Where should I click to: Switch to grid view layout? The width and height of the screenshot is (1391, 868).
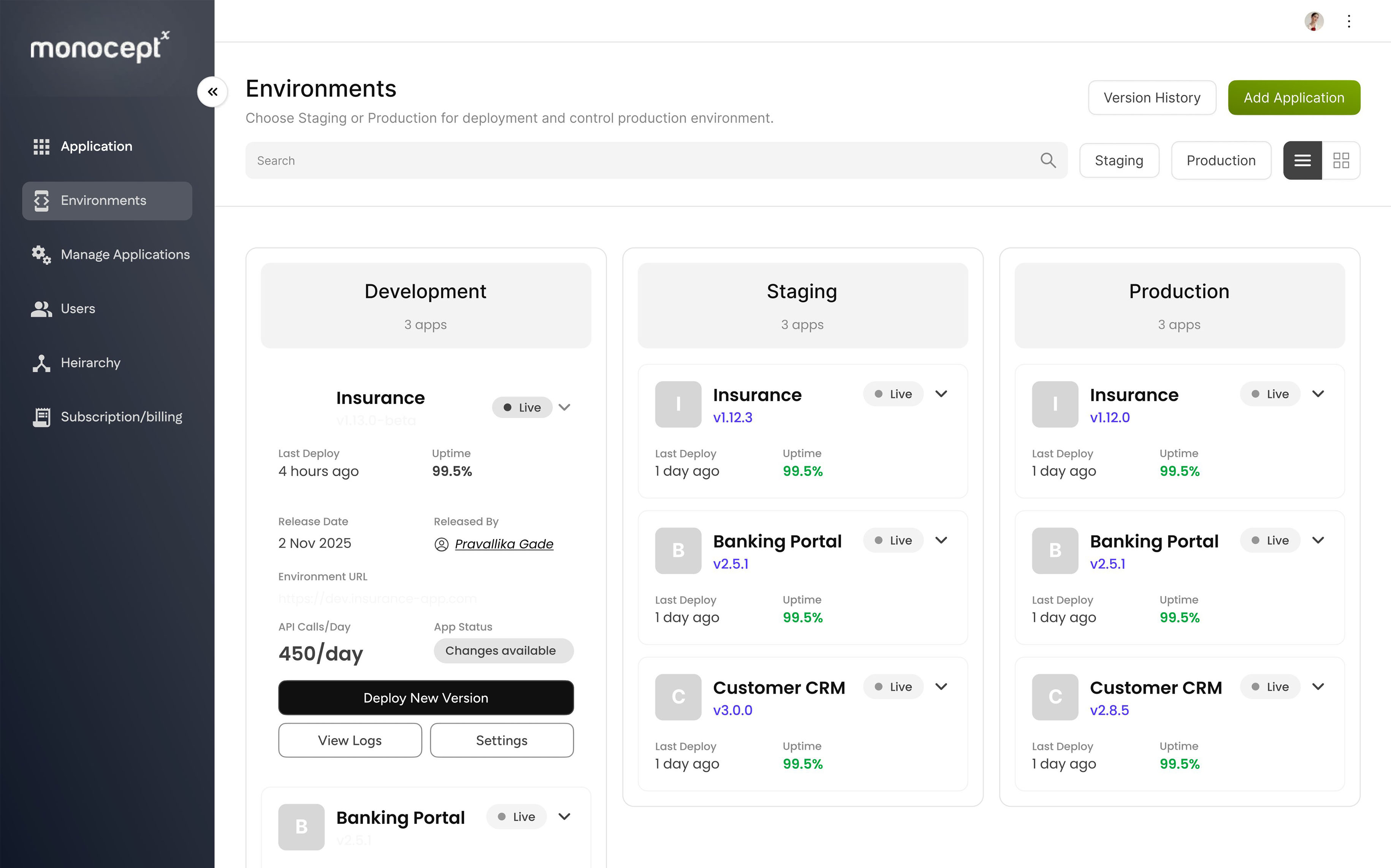click(x=1341, y=160)
